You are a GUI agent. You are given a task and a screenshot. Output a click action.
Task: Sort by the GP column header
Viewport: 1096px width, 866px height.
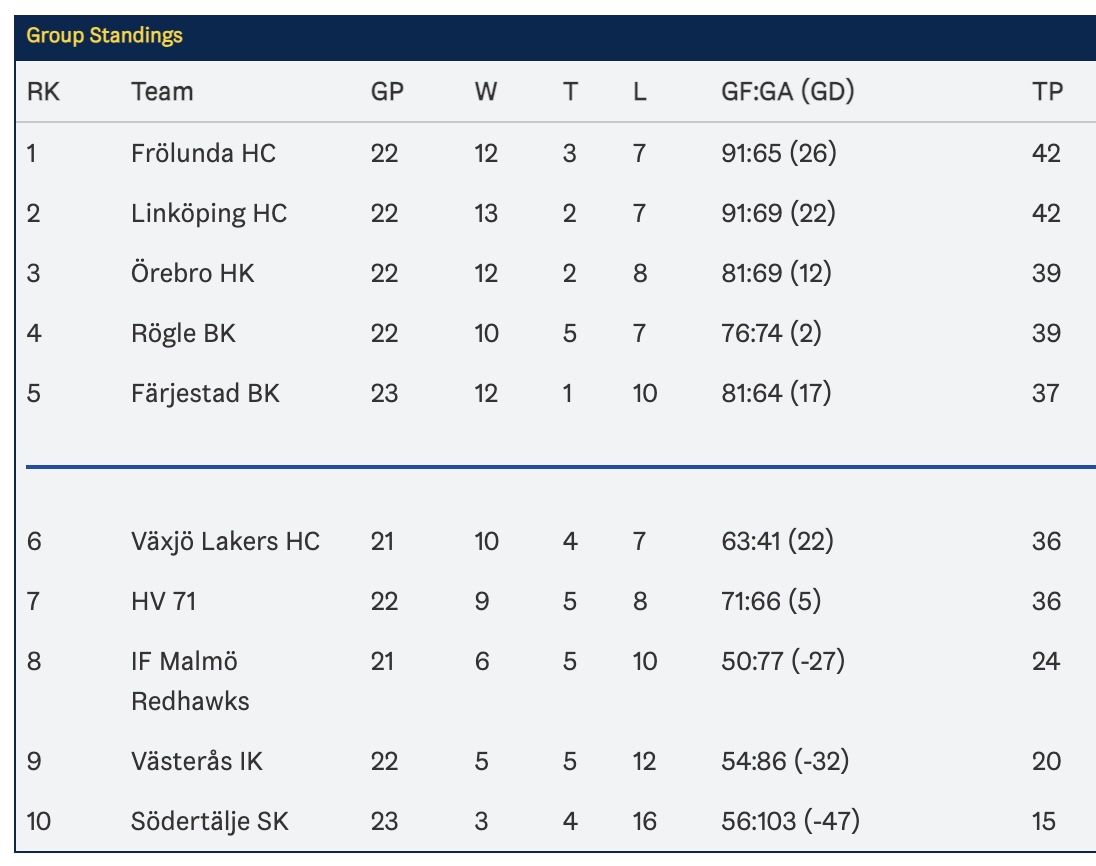(387, 92)
